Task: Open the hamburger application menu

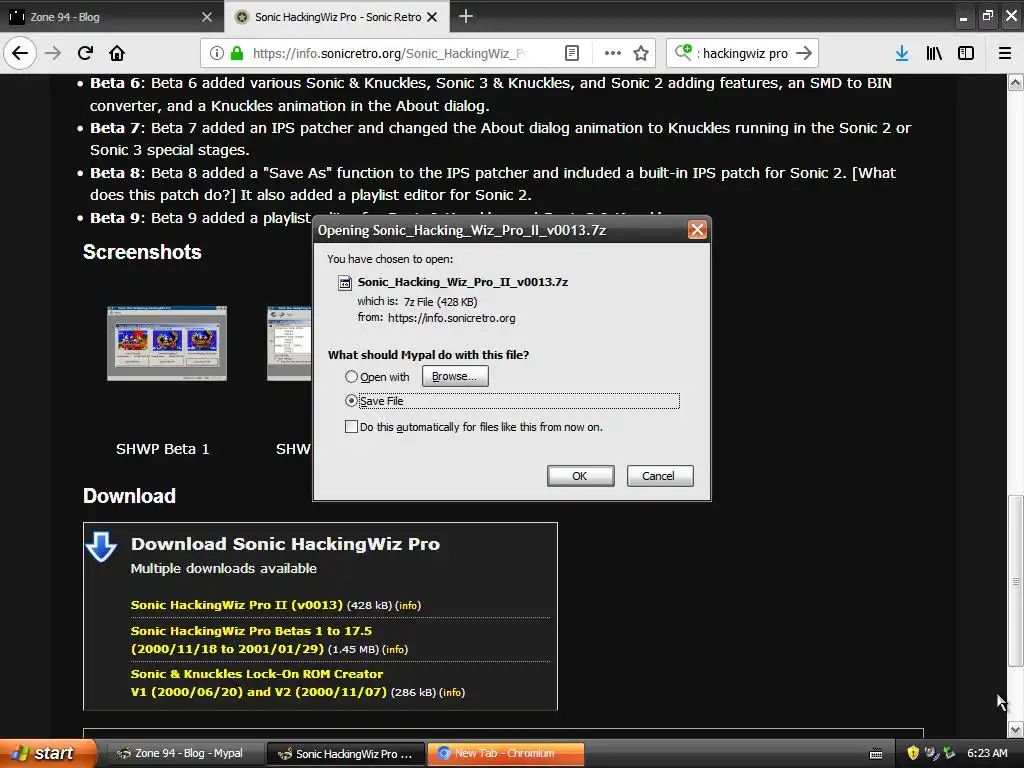Action: coord(1005,53)
